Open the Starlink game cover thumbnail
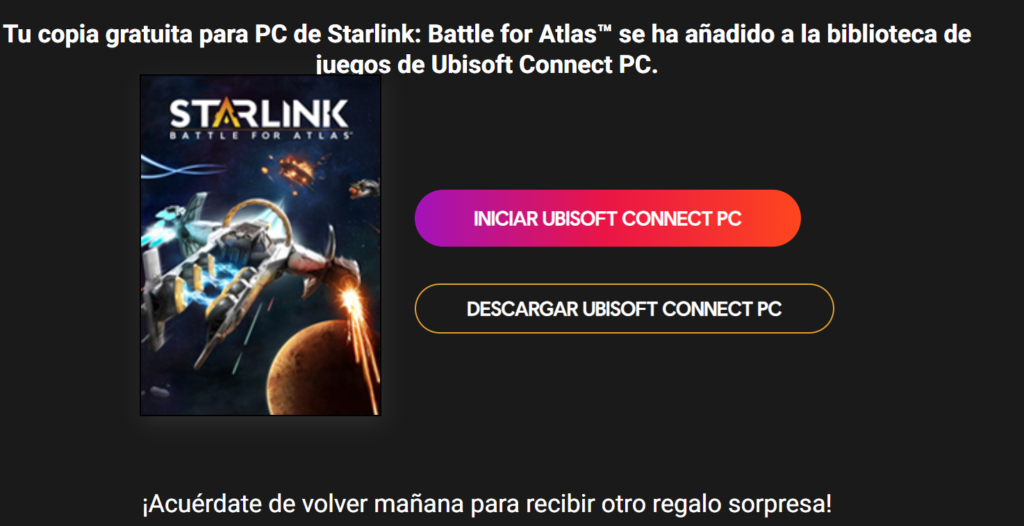Image resolution: width=1024 pixels, height=526 pixels. click(x=260, y=245)
